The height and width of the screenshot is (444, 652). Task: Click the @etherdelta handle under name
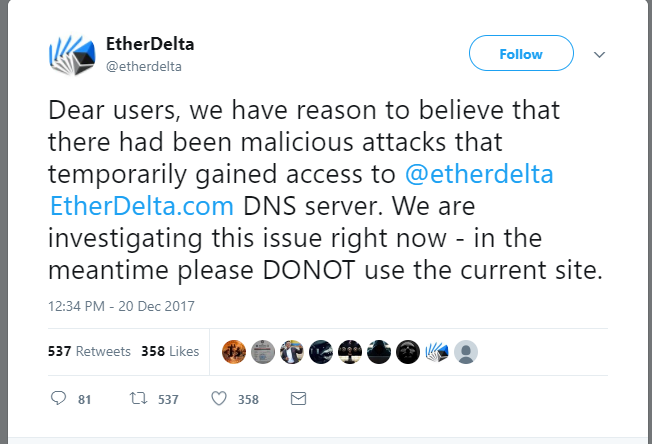click(143, 66)
